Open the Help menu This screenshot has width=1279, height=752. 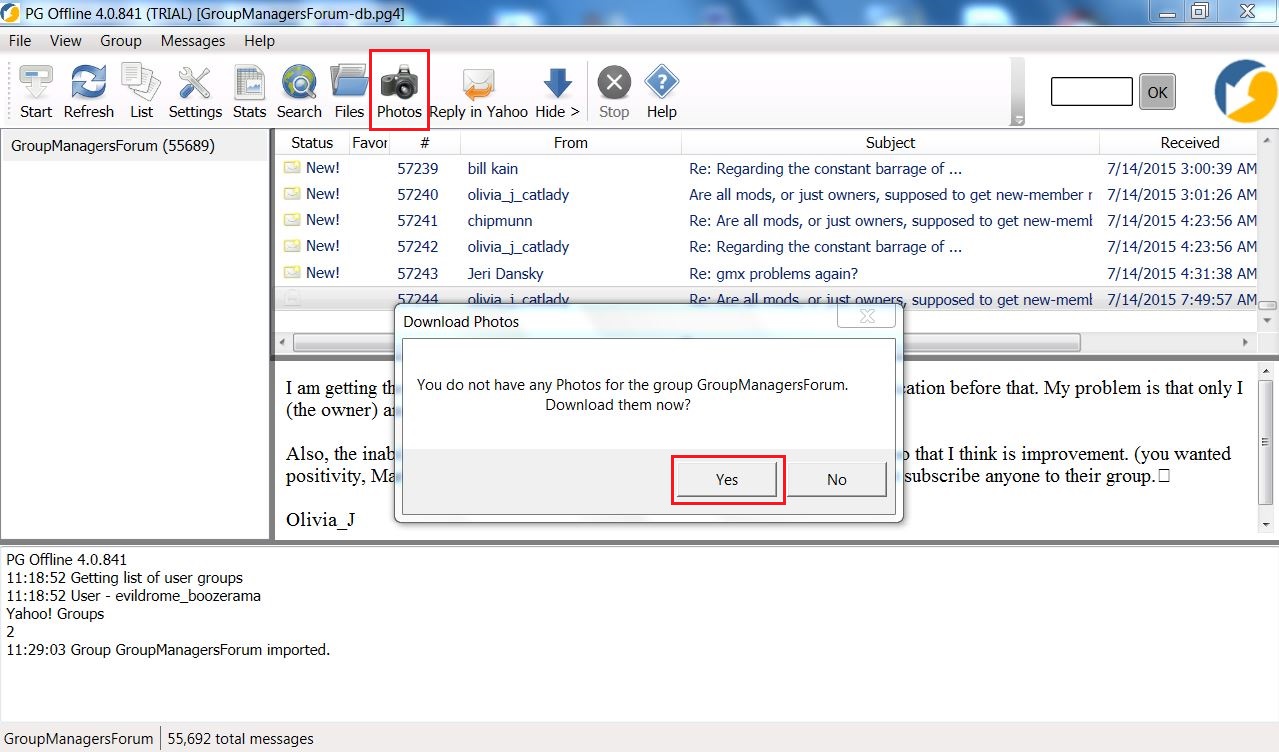click(259, 41)
